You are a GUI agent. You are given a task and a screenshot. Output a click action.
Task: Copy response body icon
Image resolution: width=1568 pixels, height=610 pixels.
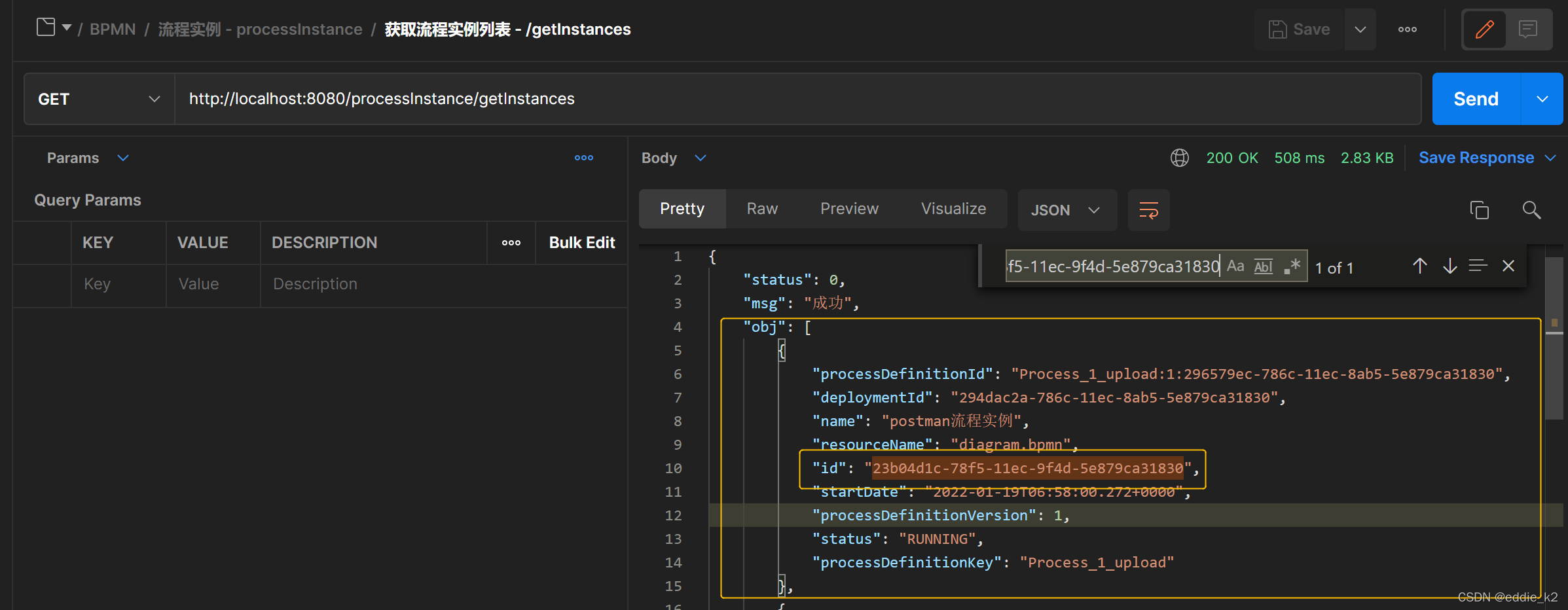click(1479, 210)
